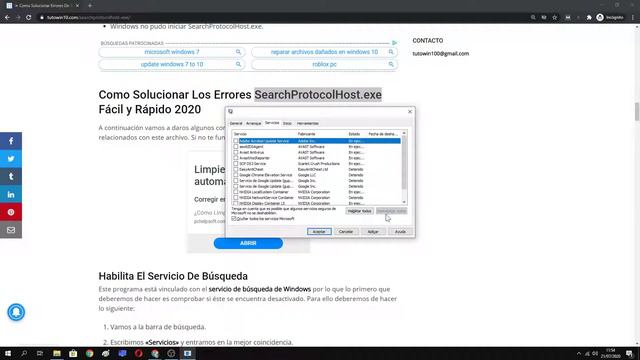640x360 pixels.
Task: Open the browser zoom magnifier icon
Action: click(533, 18)
